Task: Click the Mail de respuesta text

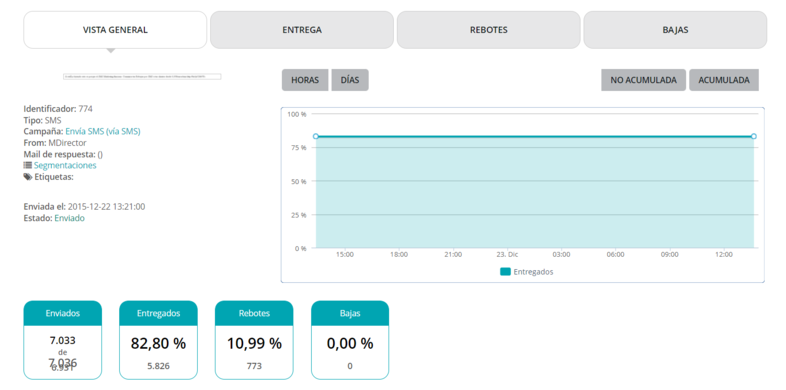Action: click(63, 154)
